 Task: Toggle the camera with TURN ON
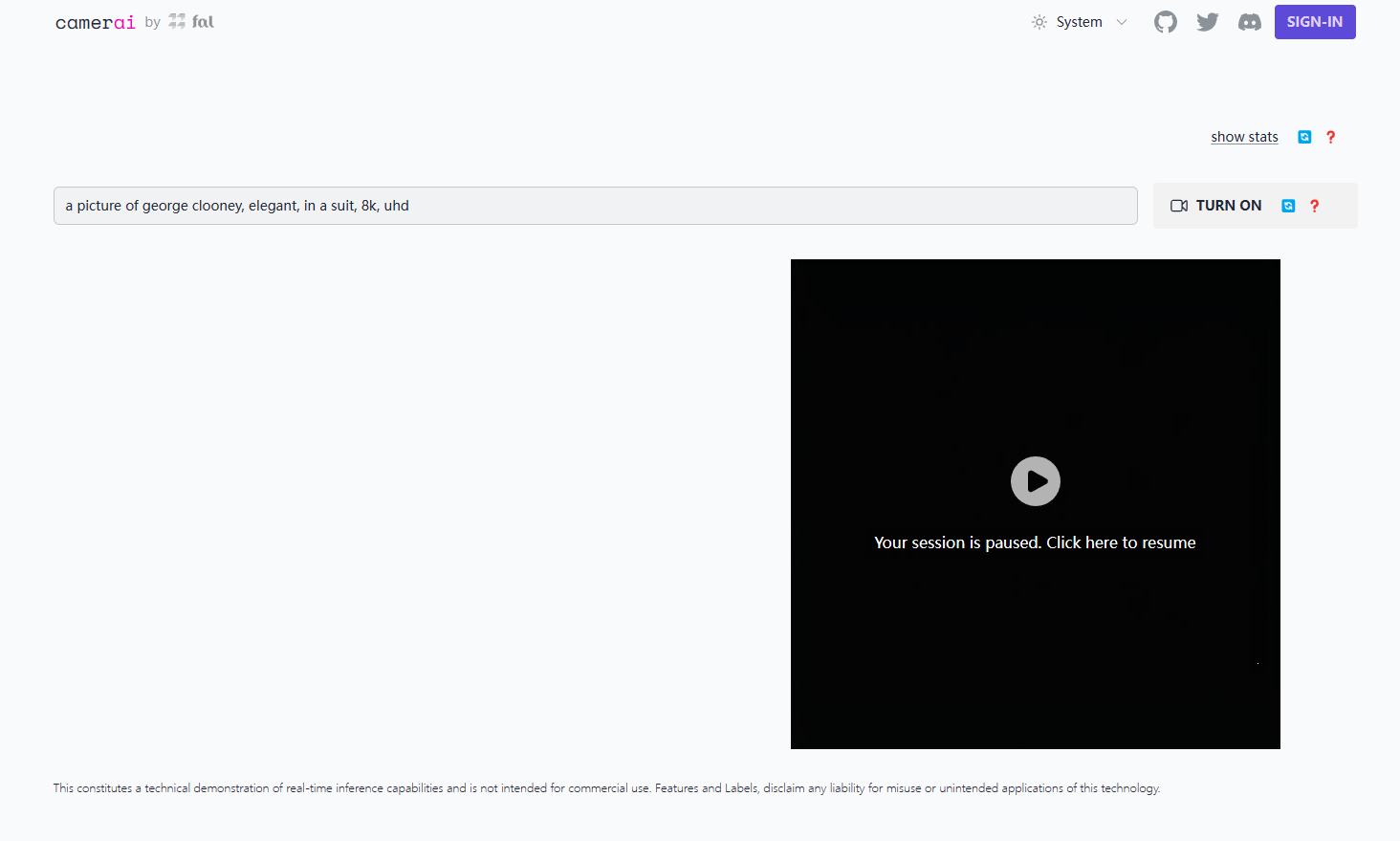point(1228,206)
